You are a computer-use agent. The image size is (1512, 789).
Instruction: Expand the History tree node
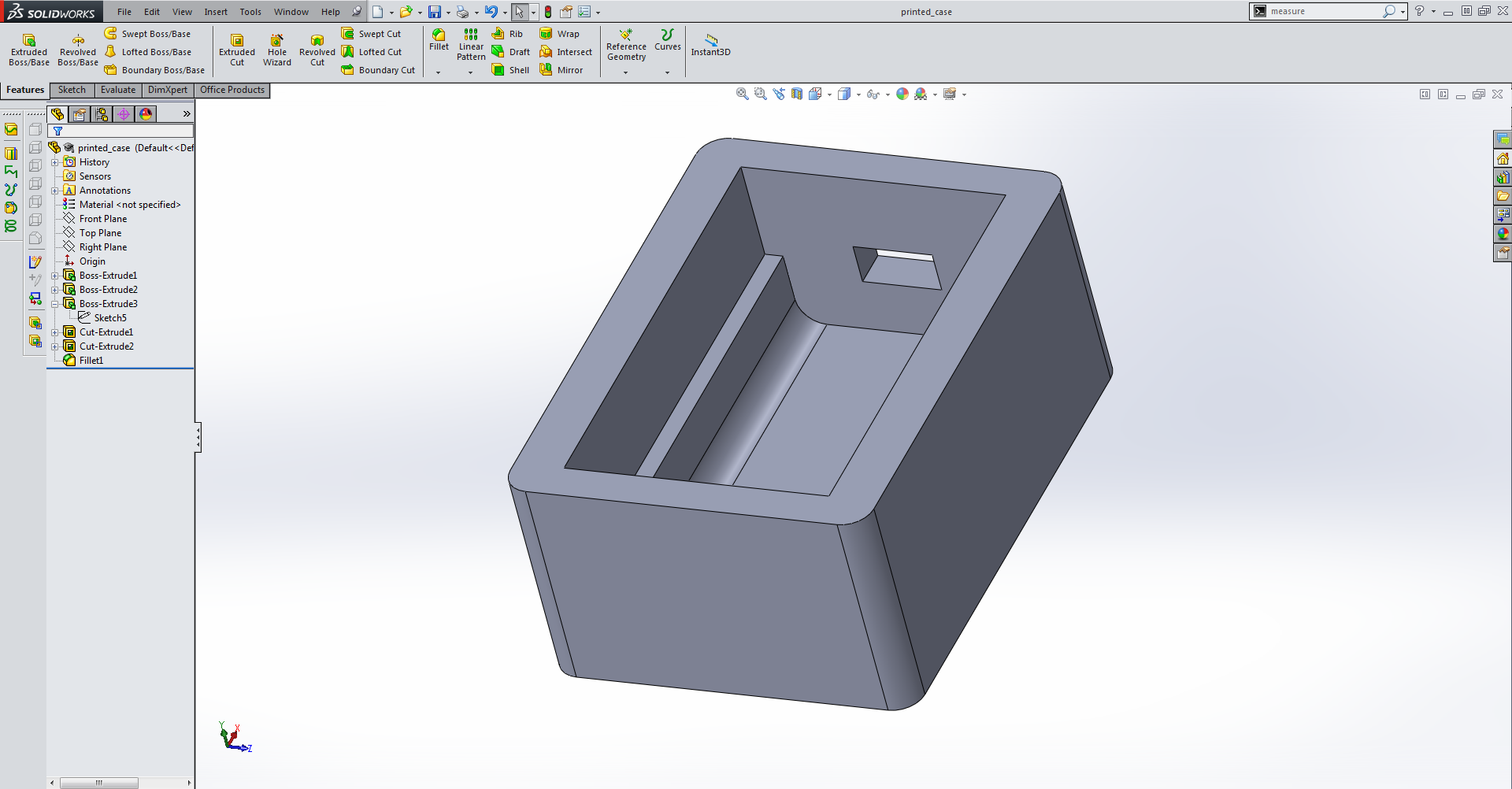[x=55, y=162]
